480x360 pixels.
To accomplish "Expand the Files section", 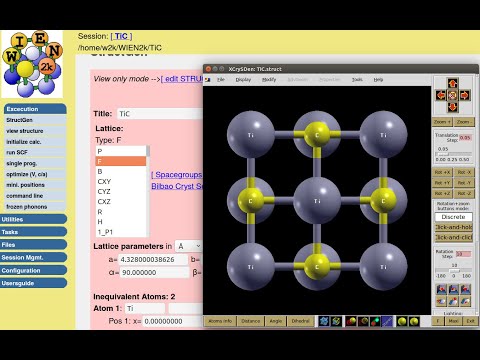I will pyautogui.click(x=33, y=245).
